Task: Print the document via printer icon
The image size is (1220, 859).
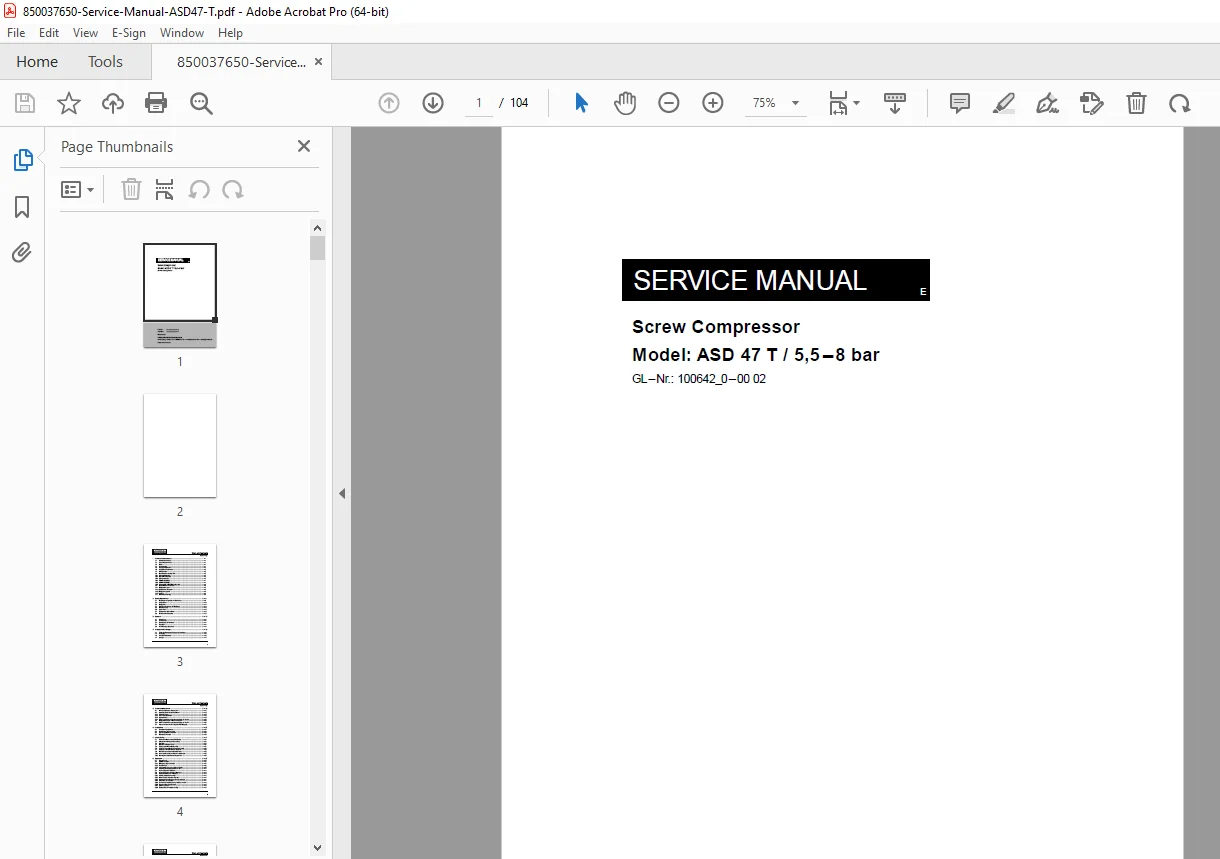Action: [156, 103]
